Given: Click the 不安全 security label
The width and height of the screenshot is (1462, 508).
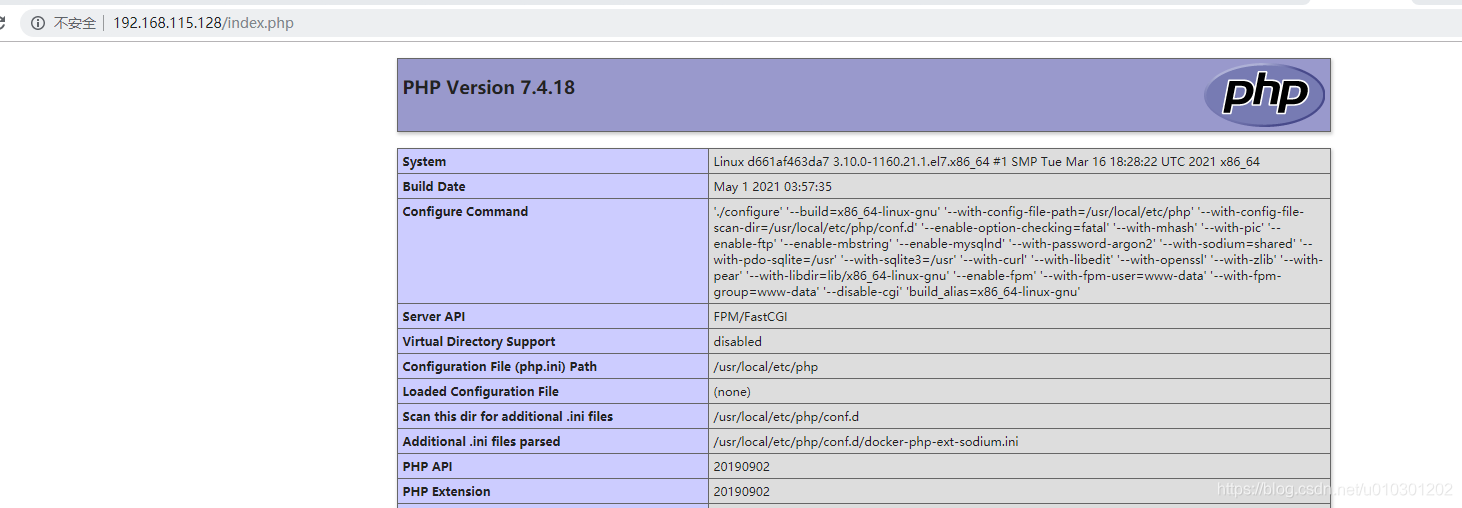Looking at the screenshot, I should click(74, 23).
